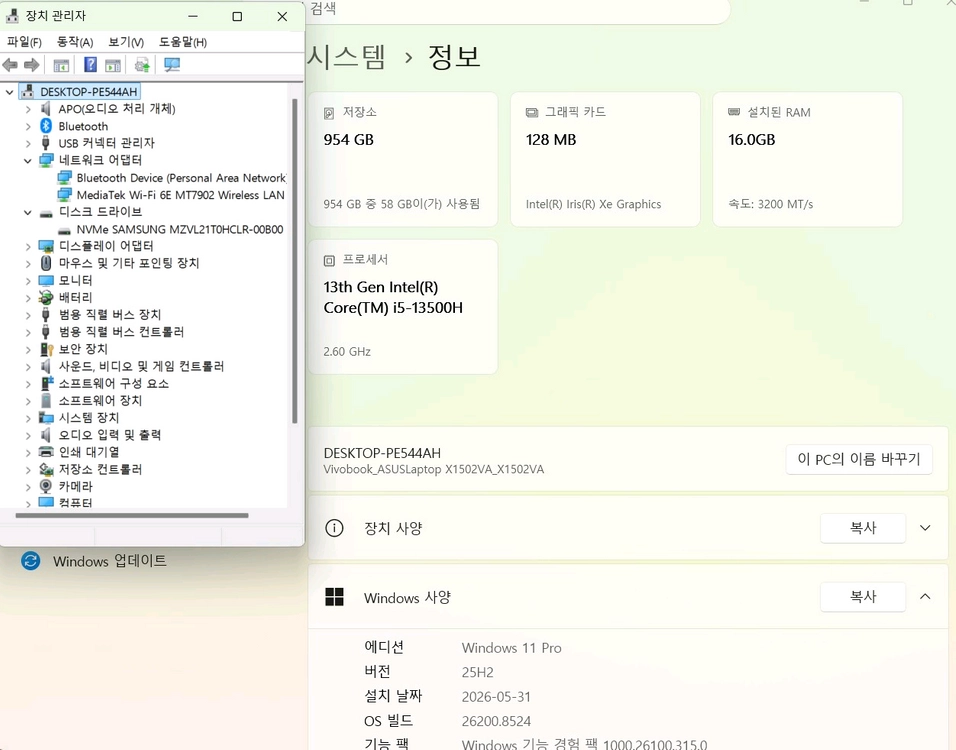Click the 시스템 장치 folder icon in tree
This screenshot has height=750, width=956.
tap(46, 418)
